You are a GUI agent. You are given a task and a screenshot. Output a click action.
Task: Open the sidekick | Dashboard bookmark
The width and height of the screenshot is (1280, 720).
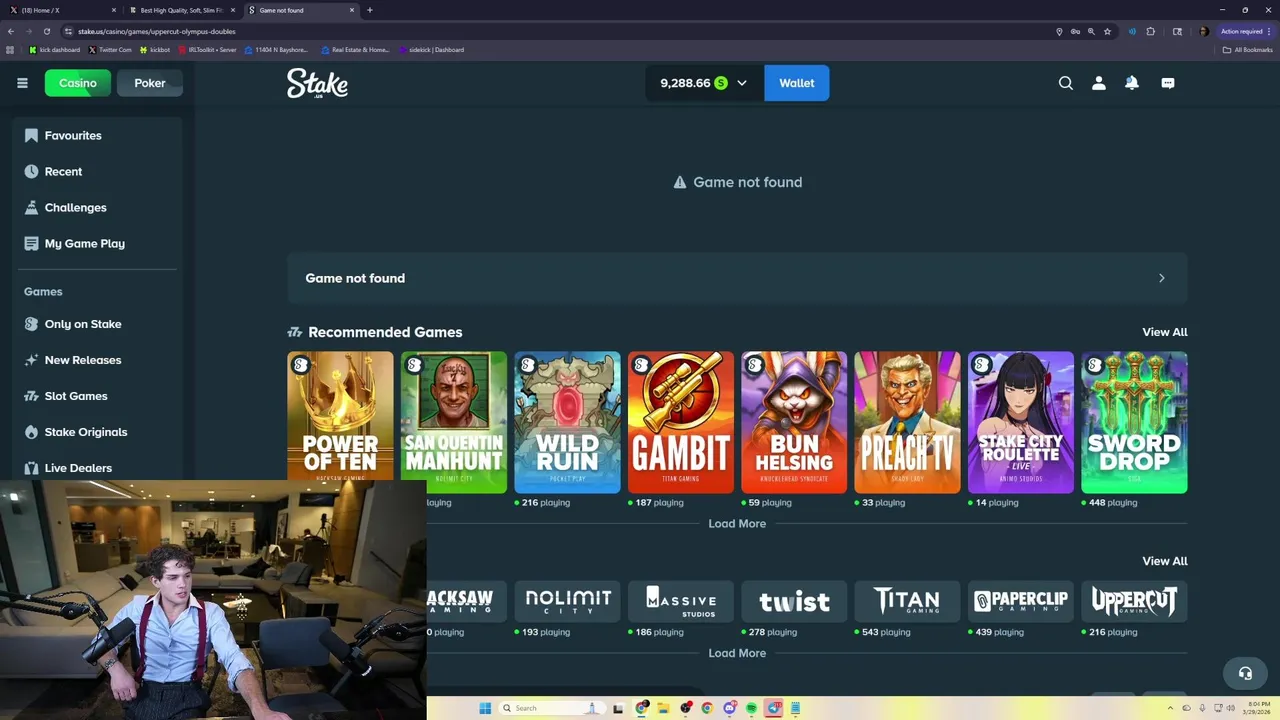coord(431,50)
